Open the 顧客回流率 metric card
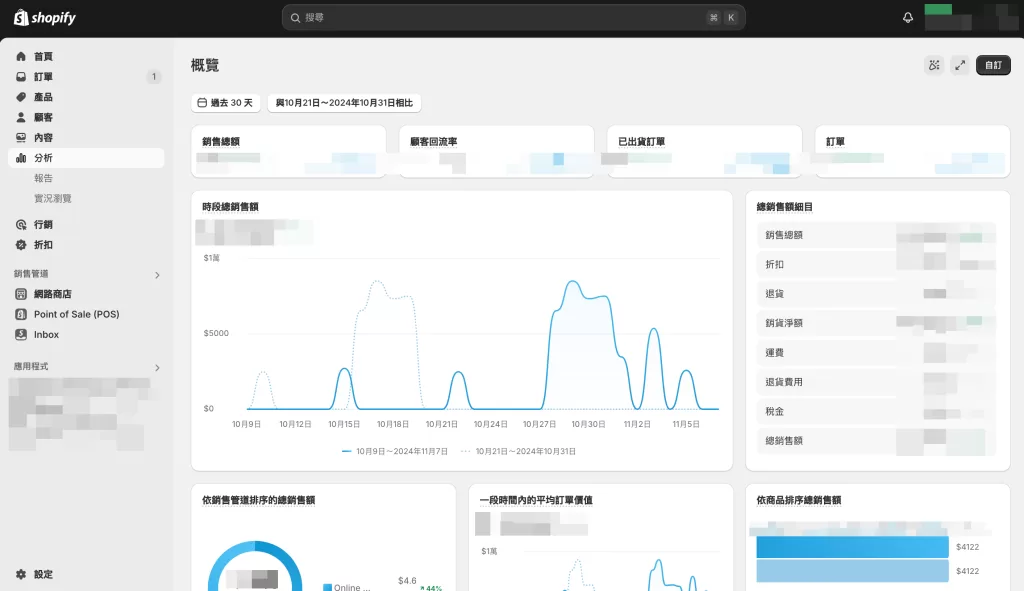Screen dimensions: 1024x591 tap(496, 151)
